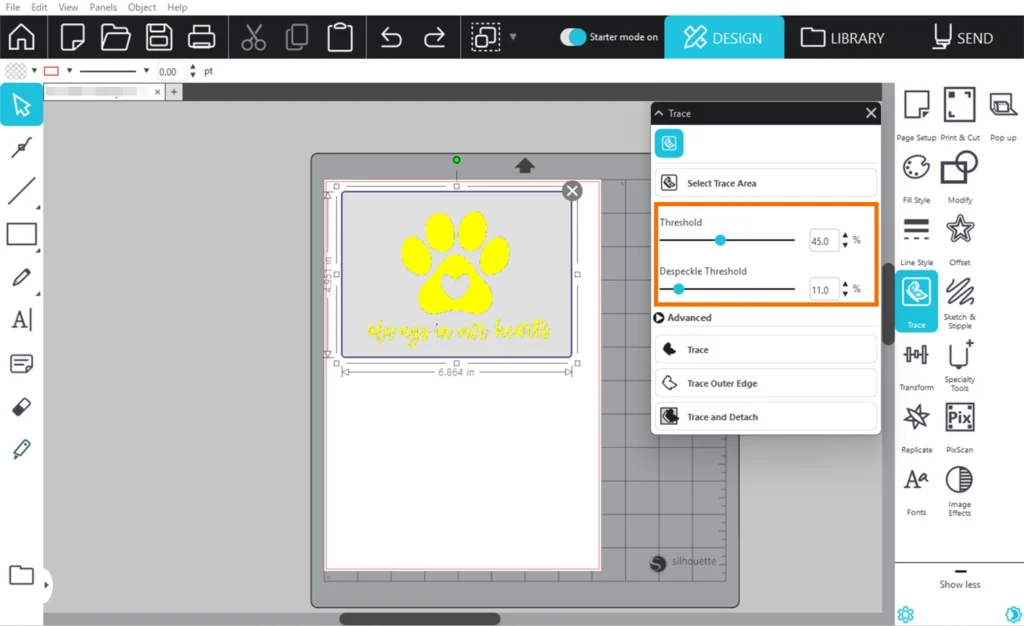Image resolution: width=1024 pixels, height=626 pixels.
Task: Collapse the Trace panel with chevron
Action: tap(660, 114)
